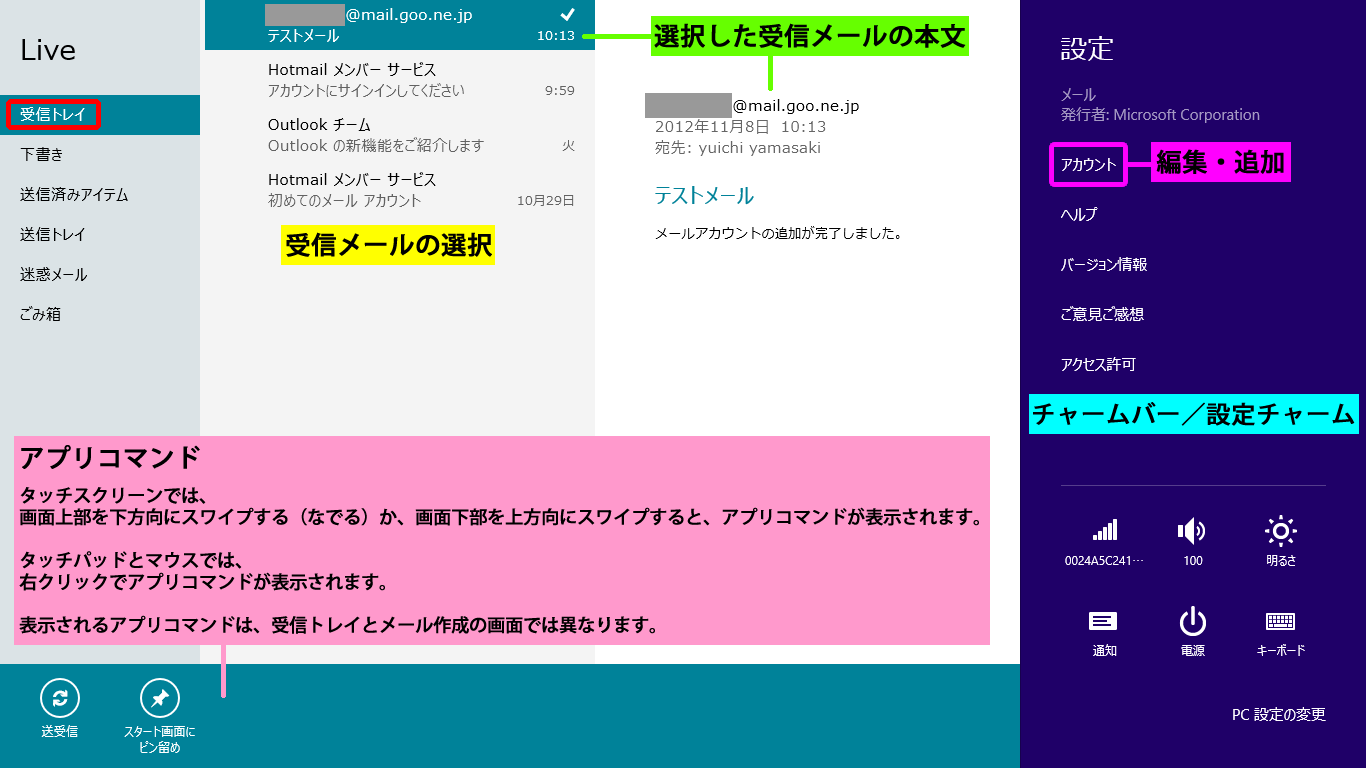The height and width of the screenshot is (768, 1366).
Task: Open the ごみ箱 trash folder
Action: [x=41, y=314]
